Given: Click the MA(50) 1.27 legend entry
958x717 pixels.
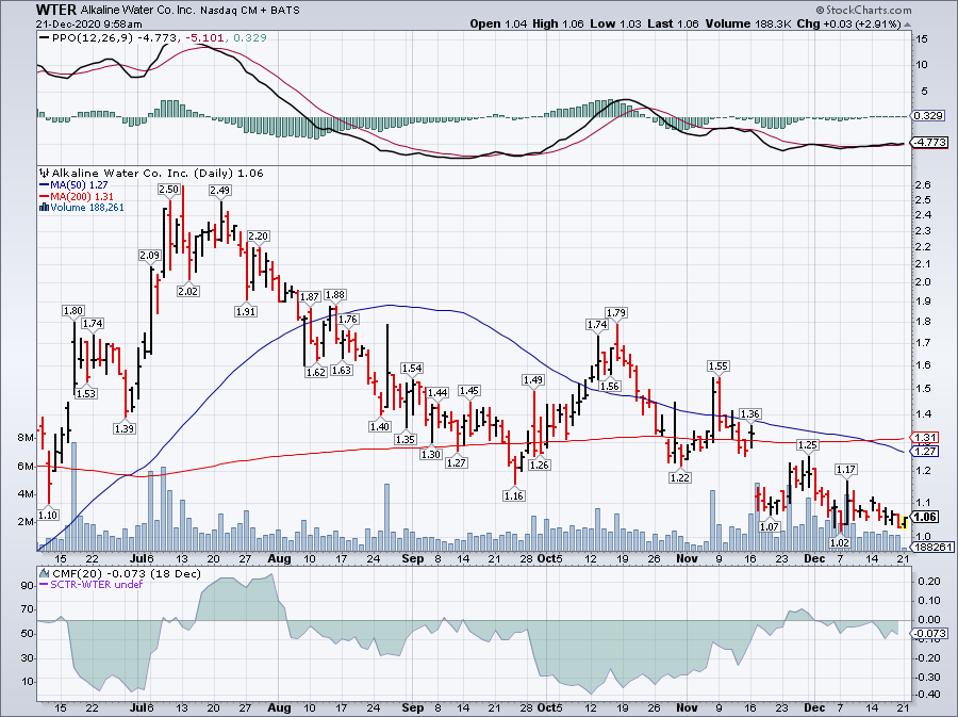Looking at the screenshot, I should pyautogui.click(x=73, y=185).
